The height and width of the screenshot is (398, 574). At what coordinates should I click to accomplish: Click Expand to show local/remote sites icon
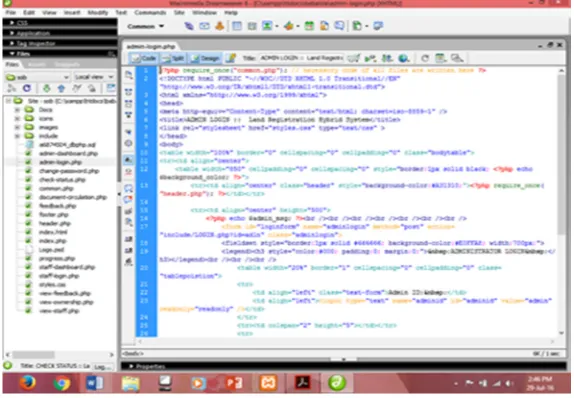click(x=110, y=88)
